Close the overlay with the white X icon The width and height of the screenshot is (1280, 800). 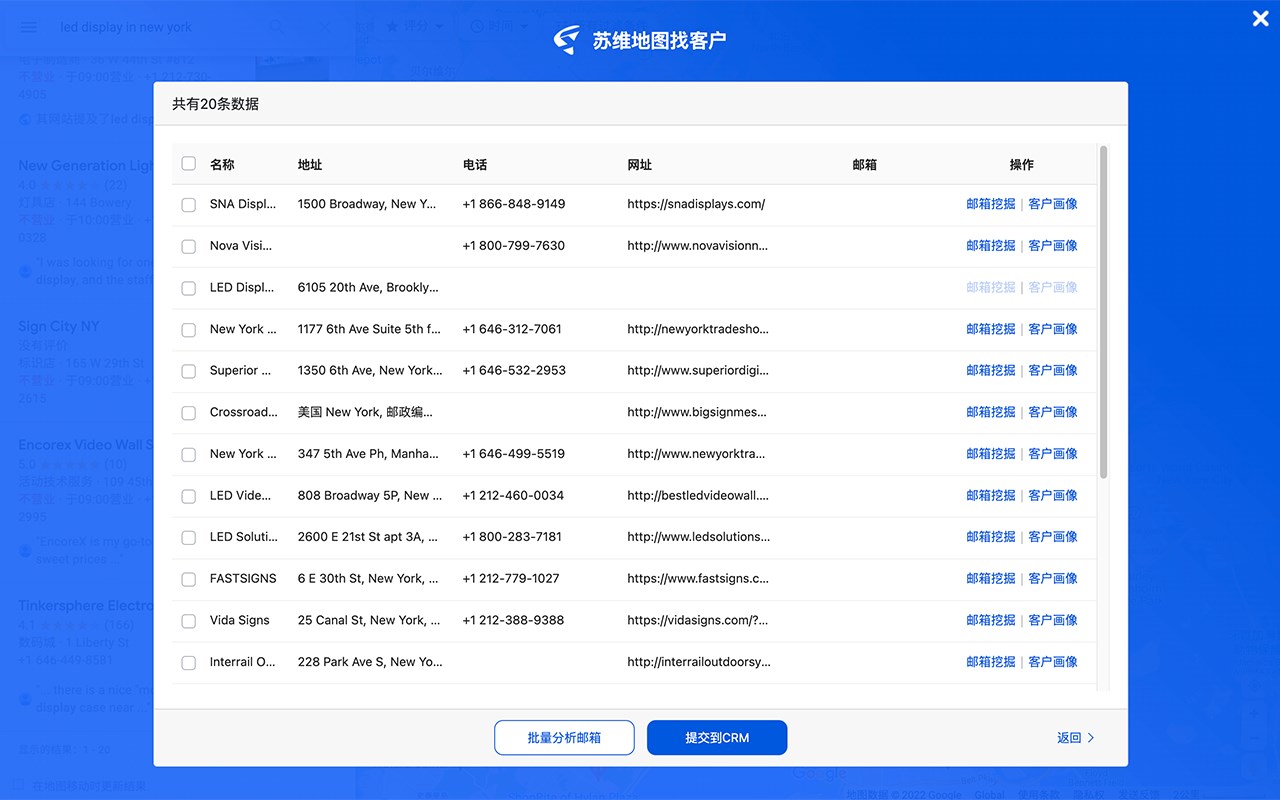click(1260, 18)
